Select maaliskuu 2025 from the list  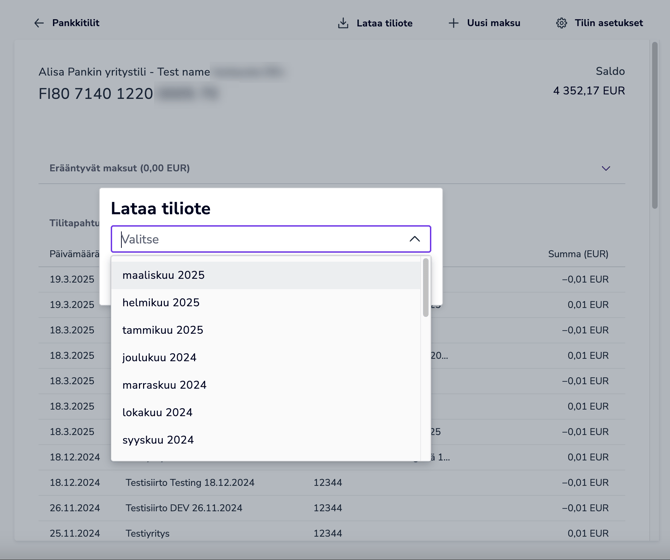[163, 275]
